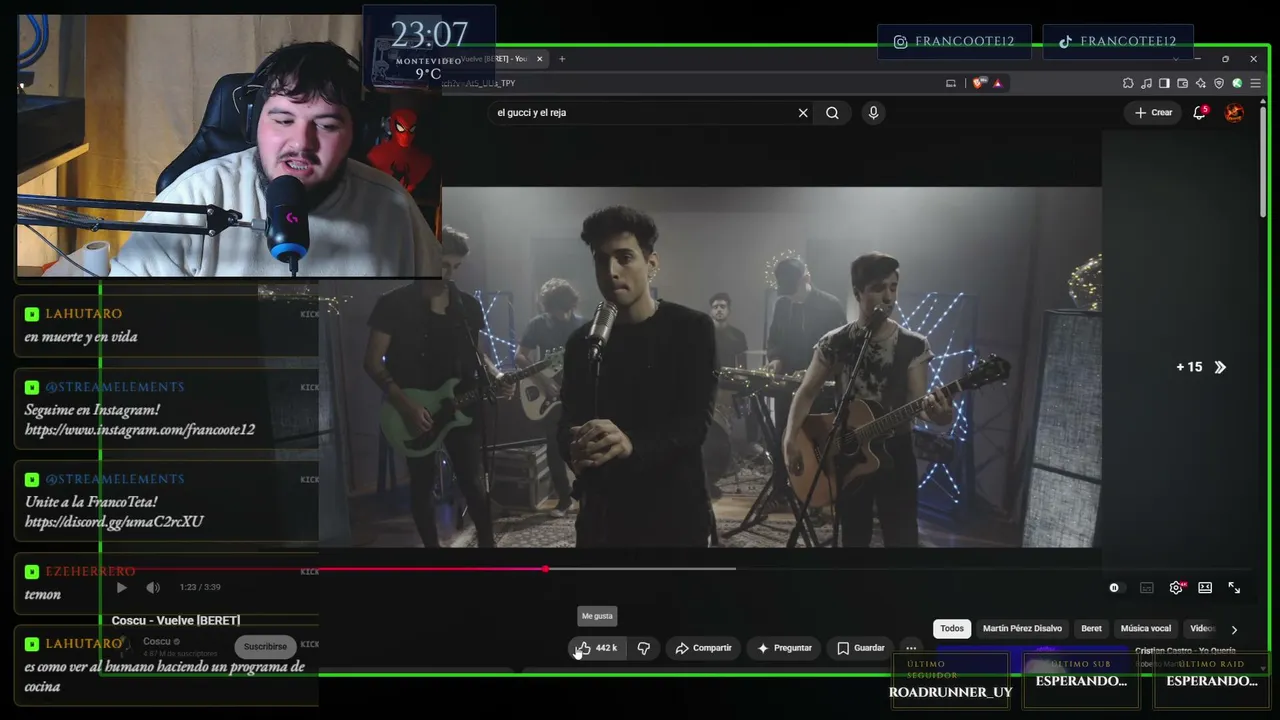The image size is (1280, 720).
Task: Toggle the Brave sidebar panel
Action: (1164, 83)
